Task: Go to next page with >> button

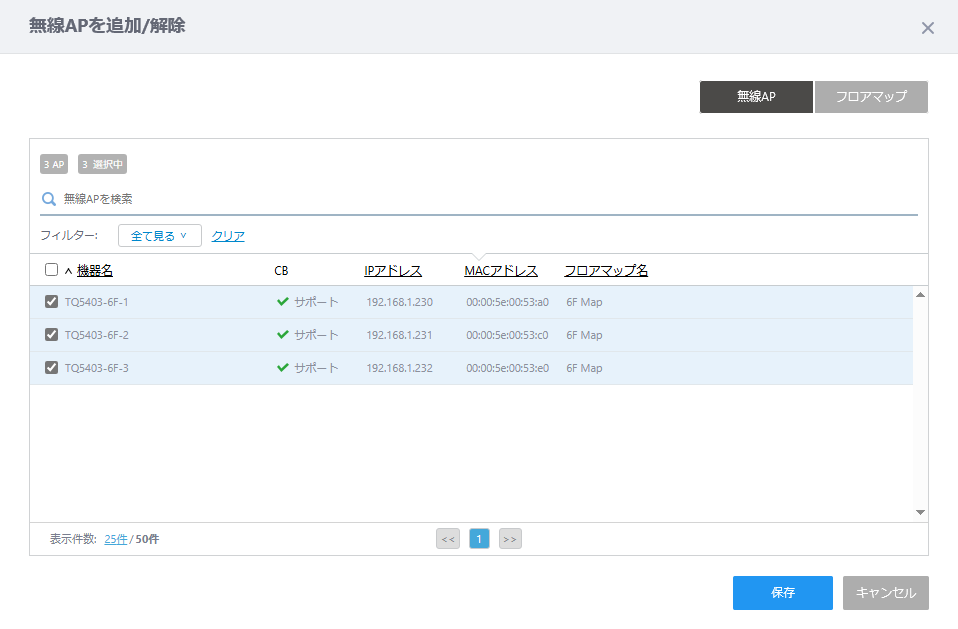Action: (x=510, y=539)
